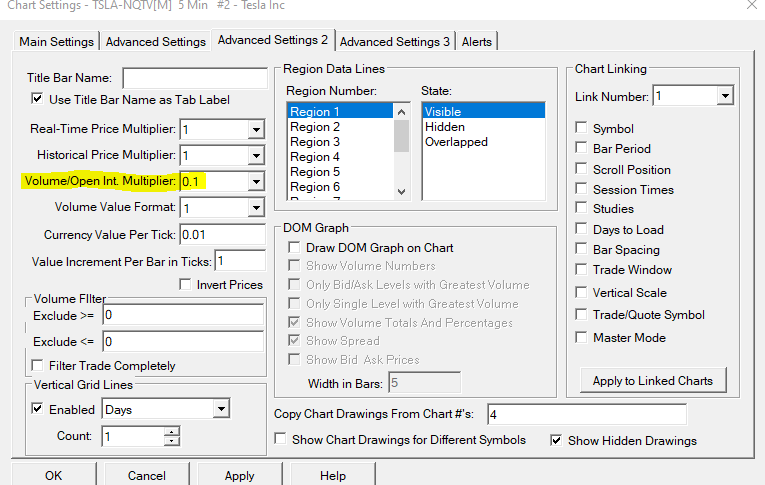
Task: Increase Vertical Grid Lines Count with spinner
Action: [x=172, y=431]
